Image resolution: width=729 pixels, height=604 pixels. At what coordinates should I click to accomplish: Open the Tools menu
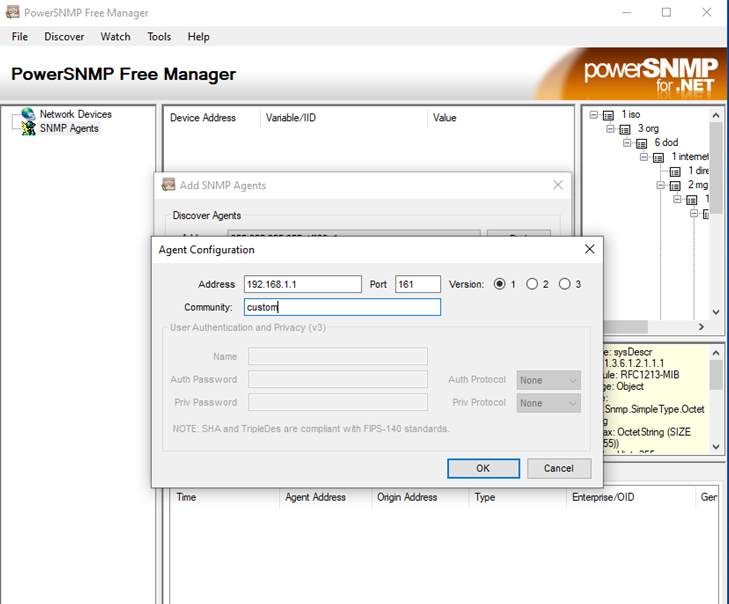tap(159, 37)
